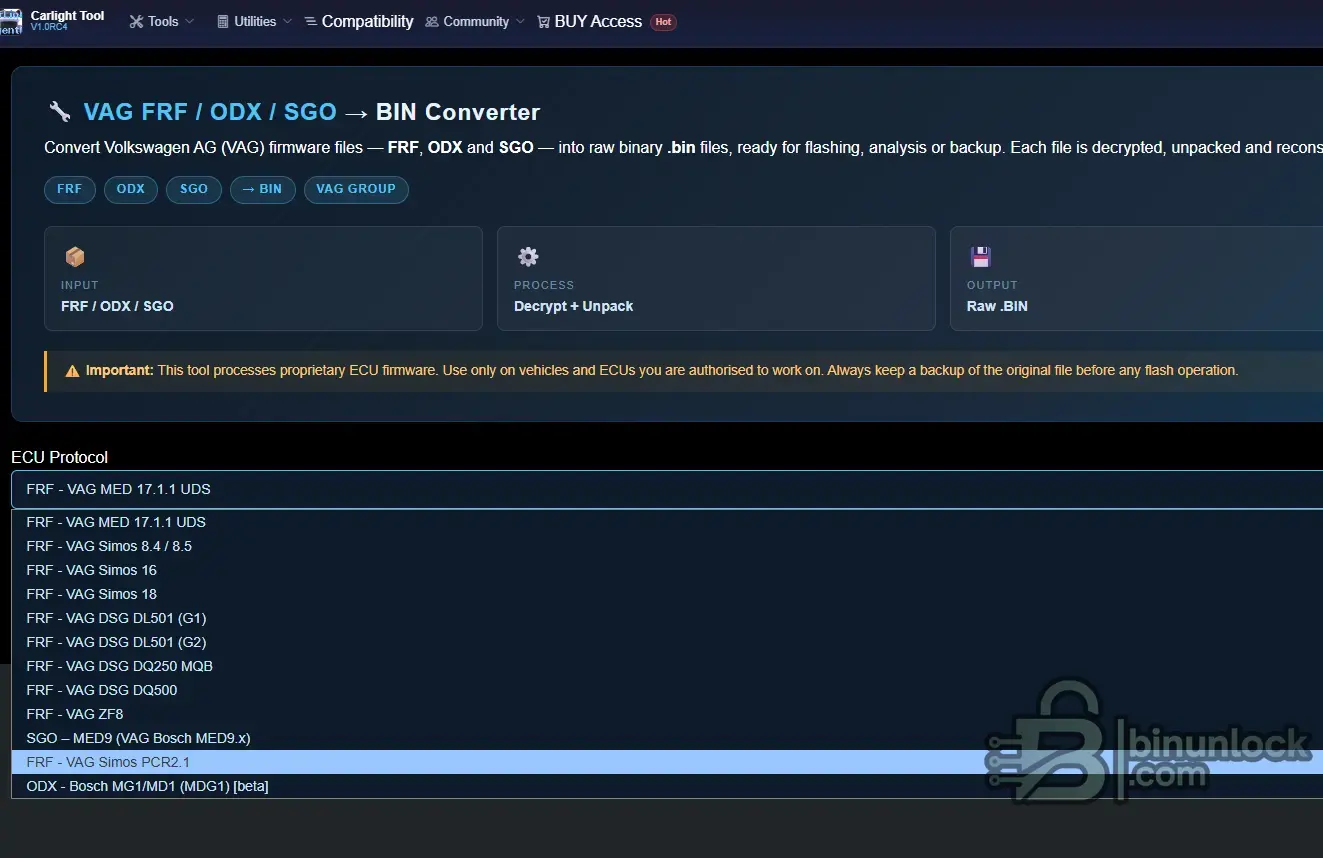Image resolution: width=1323 pixels, height=858 pixels.
Task: Click the shopping cart icon
Action: coord(543,21)
